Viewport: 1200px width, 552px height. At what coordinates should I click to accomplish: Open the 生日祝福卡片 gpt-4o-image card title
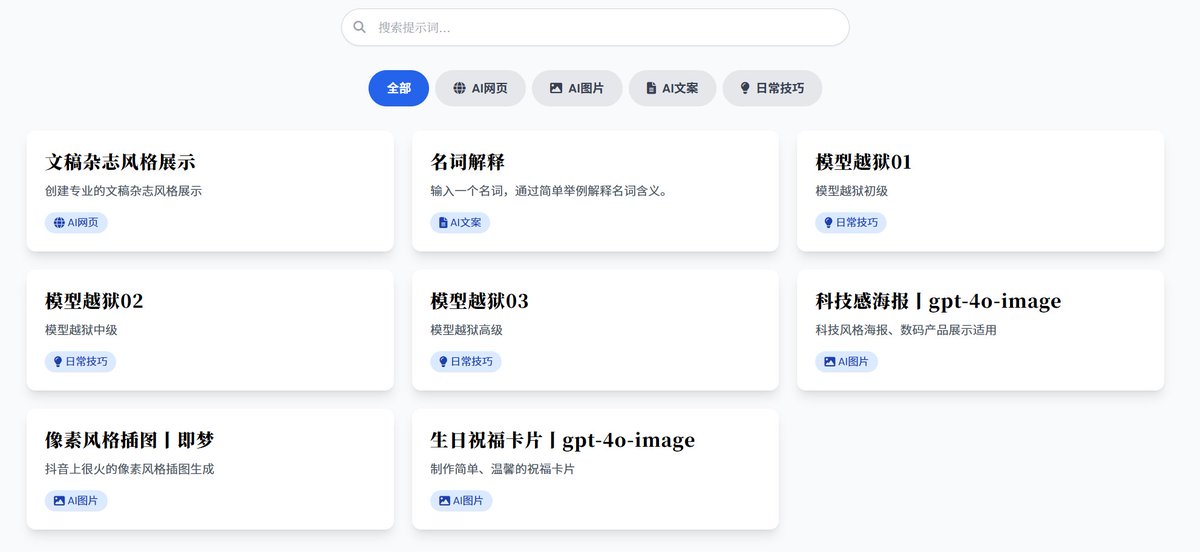click(562, 440)
